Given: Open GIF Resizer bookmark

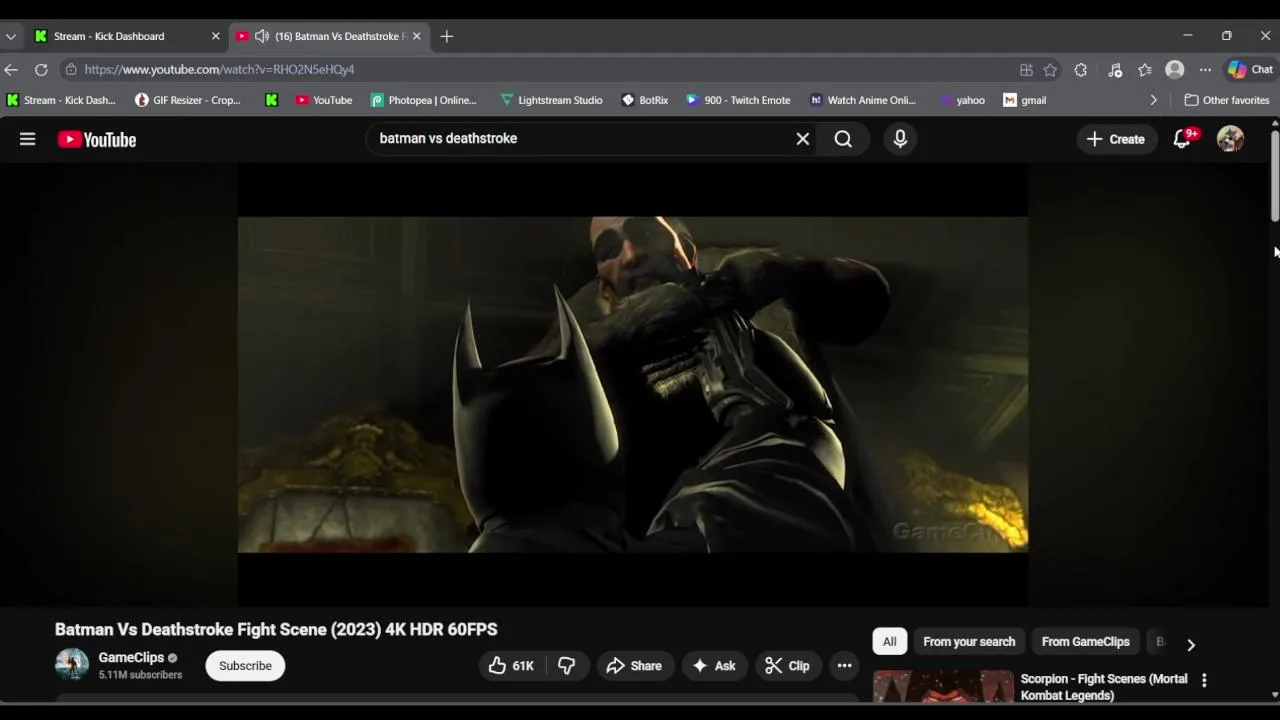Looking at the screenshot, I should [188, 100].
